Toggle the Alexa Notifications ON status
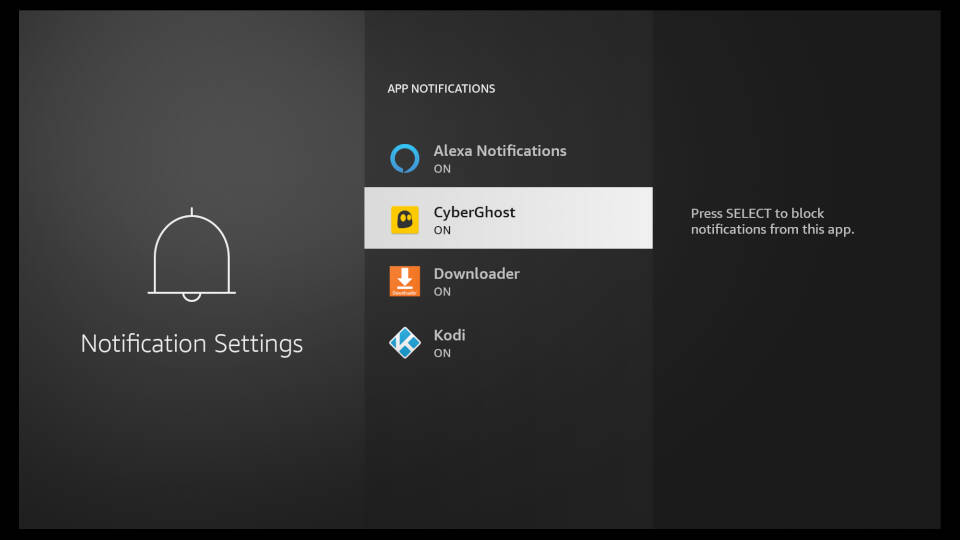 coord(442,169)
